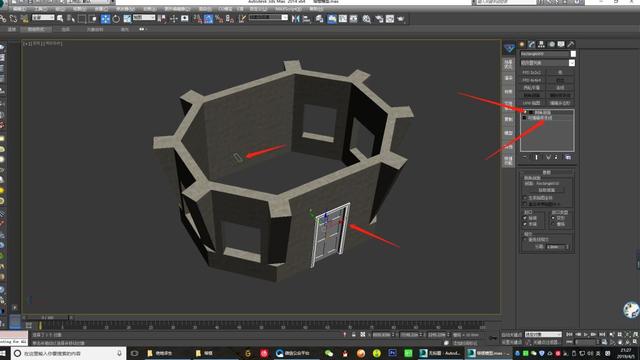The height and width of the screenshot is (360, 640).
Task: Click the Play Animation button
Action: [586, 334]
